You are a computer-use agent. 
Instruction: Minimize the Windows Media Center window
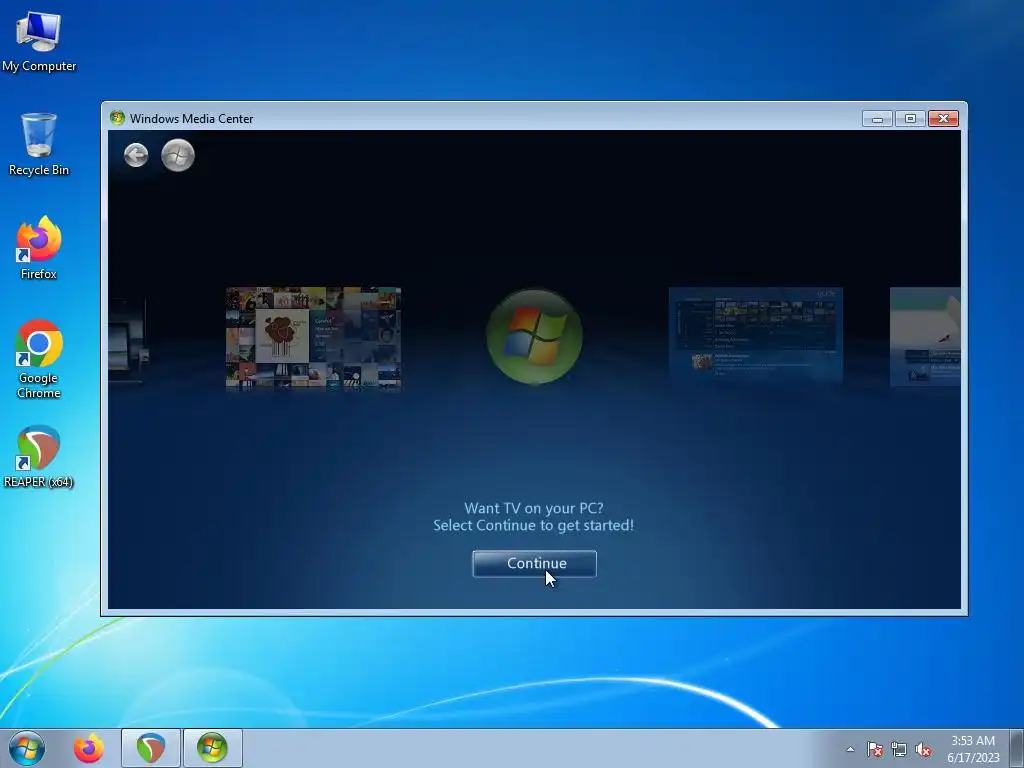877,119
